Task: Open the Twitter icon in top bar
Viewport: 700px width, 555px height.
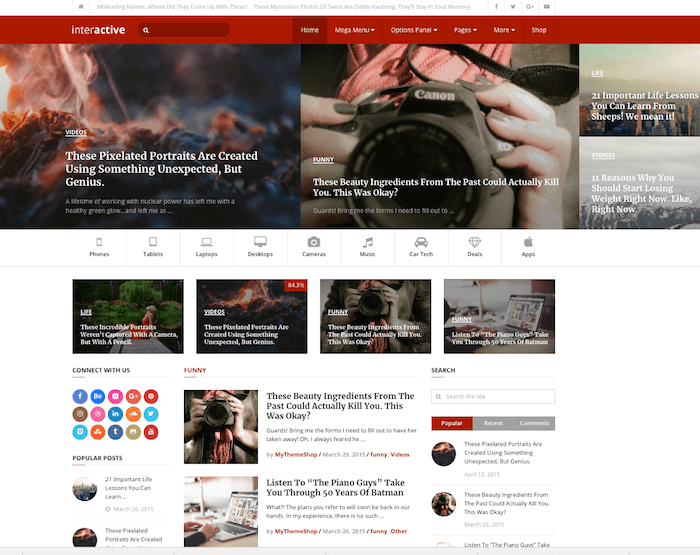Action: (x=513, y=7)
